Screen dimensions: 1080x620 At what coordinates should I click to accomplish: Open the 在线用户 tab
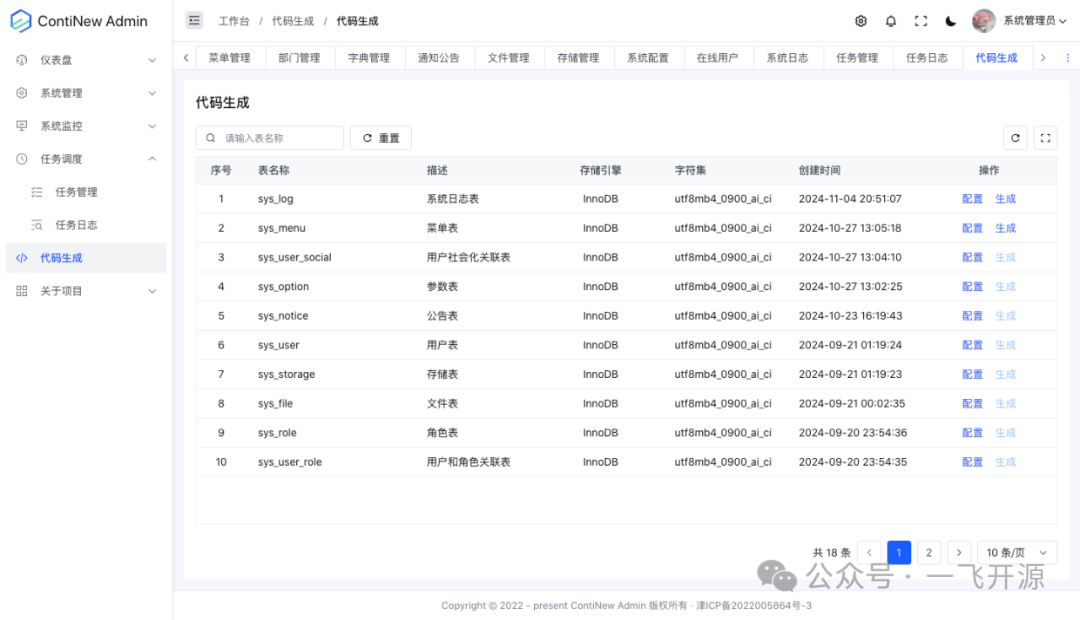pyautogui.click(x=717, y=57)
